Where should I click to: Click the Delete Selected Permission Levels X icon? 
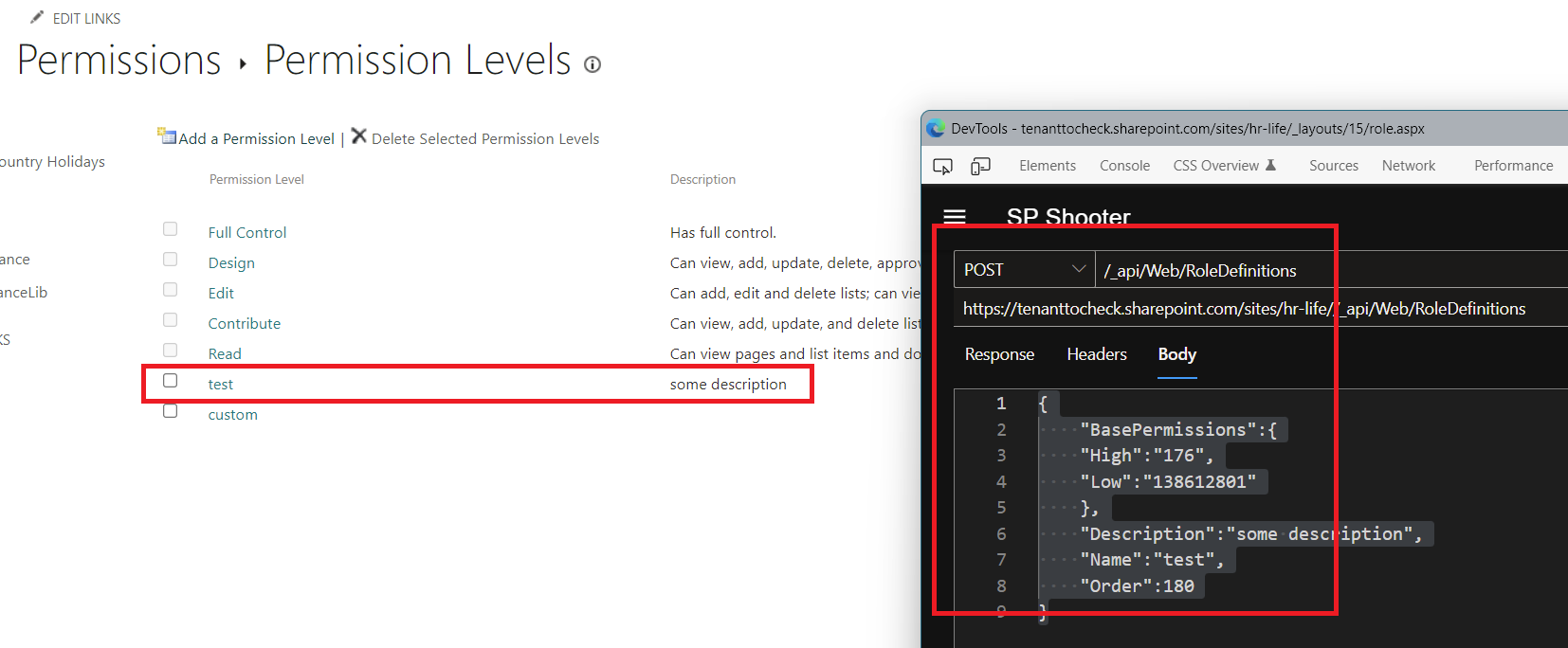pos(359,136)
